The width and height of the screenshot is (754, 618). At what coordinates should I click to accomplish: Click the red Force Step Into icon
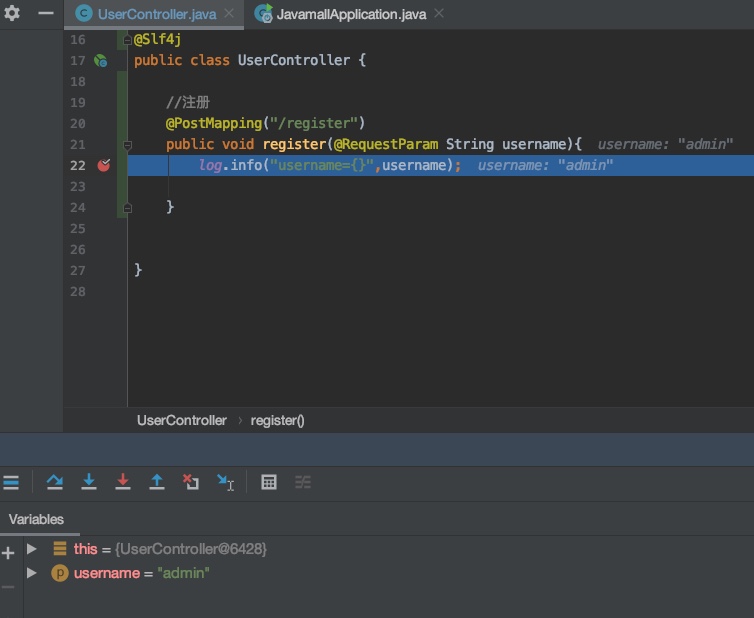[x=123, y=482]
